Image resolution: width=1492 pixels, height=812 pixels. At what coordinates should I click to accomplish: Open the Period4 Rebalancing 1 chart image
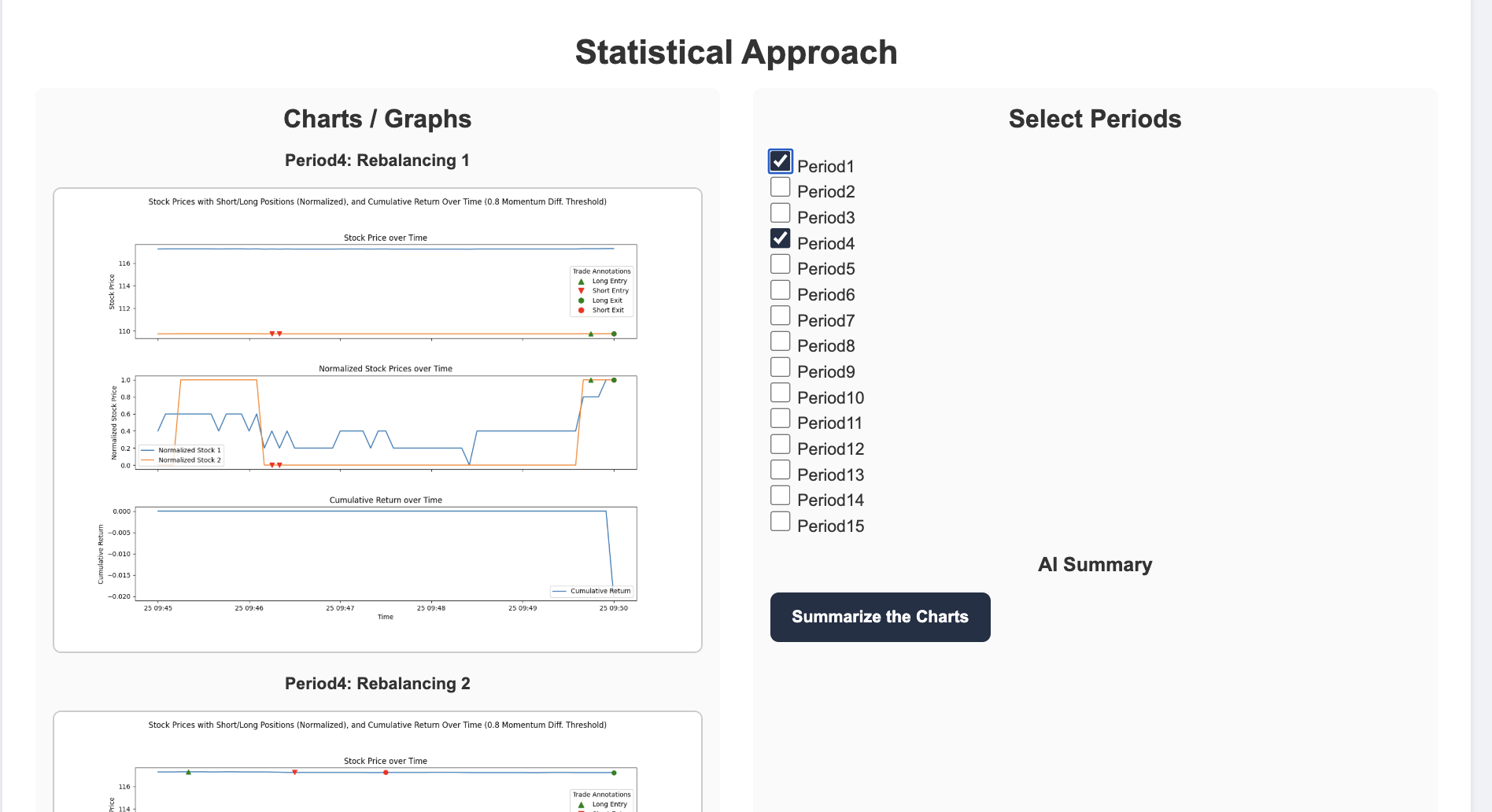[378, 419]
